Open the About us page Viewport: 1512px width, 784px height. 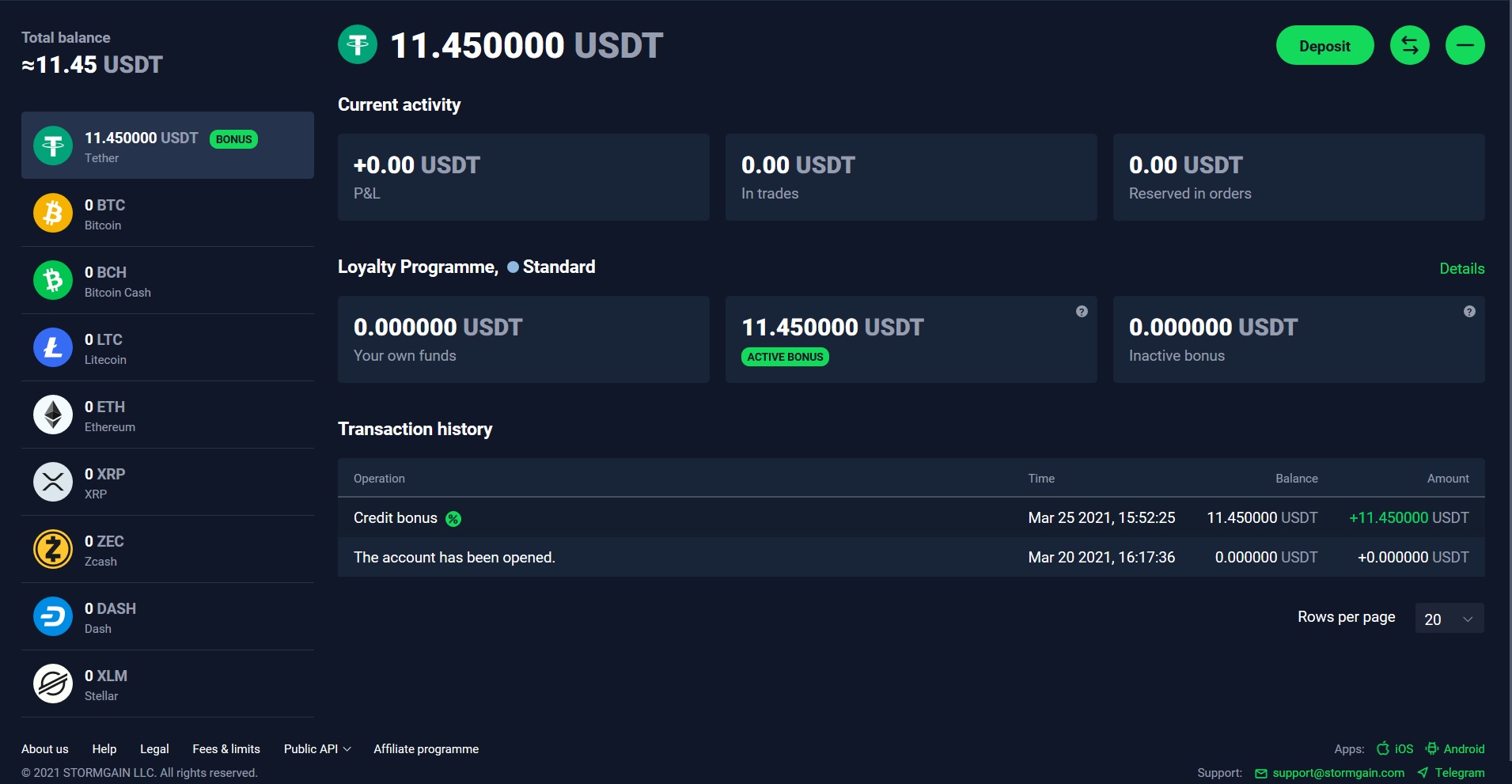45,748
